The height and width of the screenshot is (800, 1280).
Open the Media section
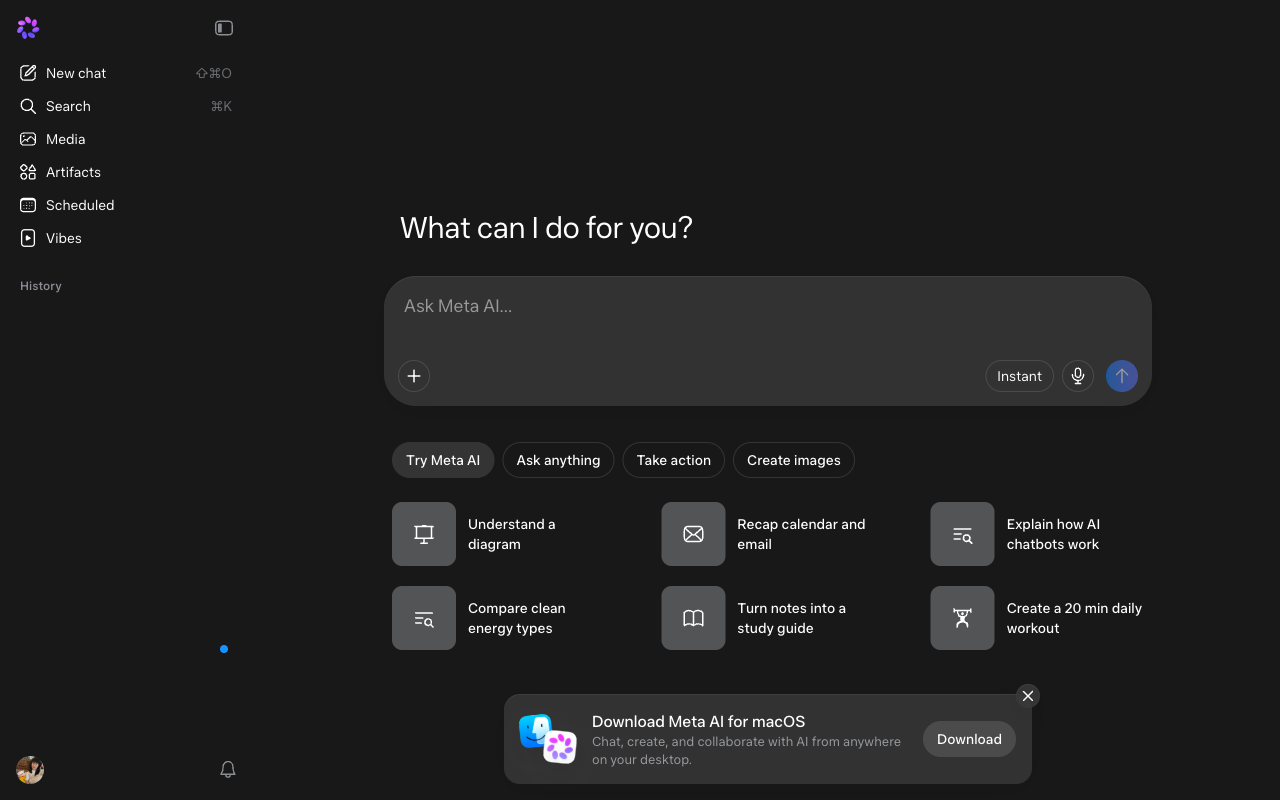click(125, 139)
